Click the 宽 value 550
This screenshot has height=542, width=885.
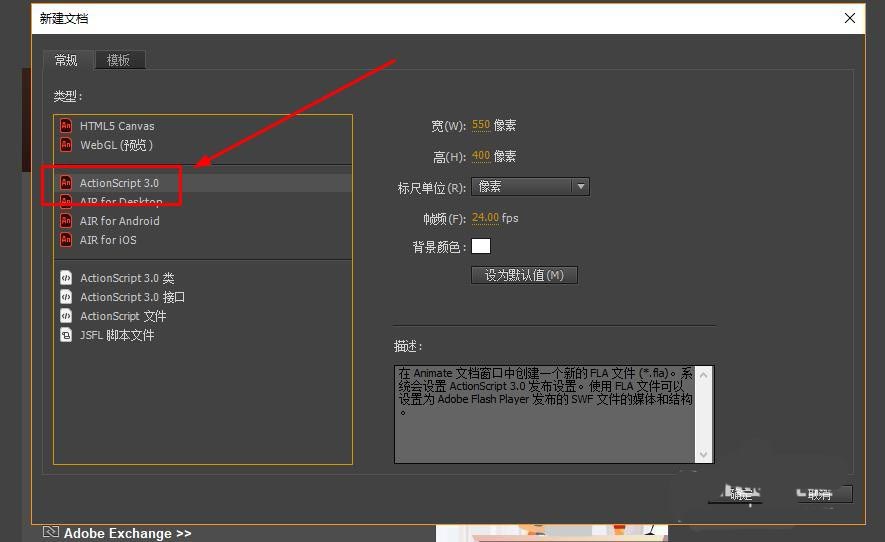(x=481, y=125)
